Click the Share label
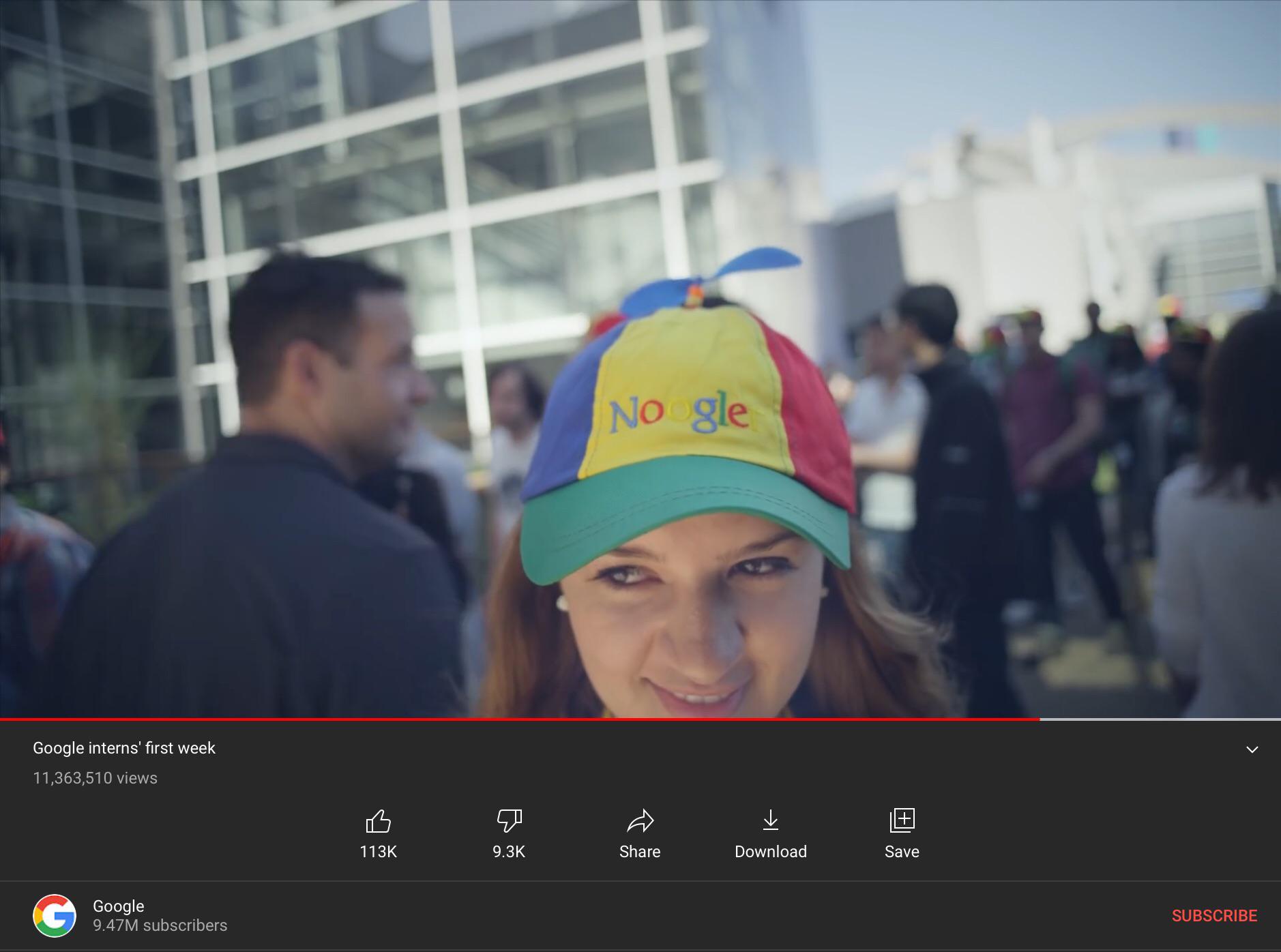 (639, 851)
